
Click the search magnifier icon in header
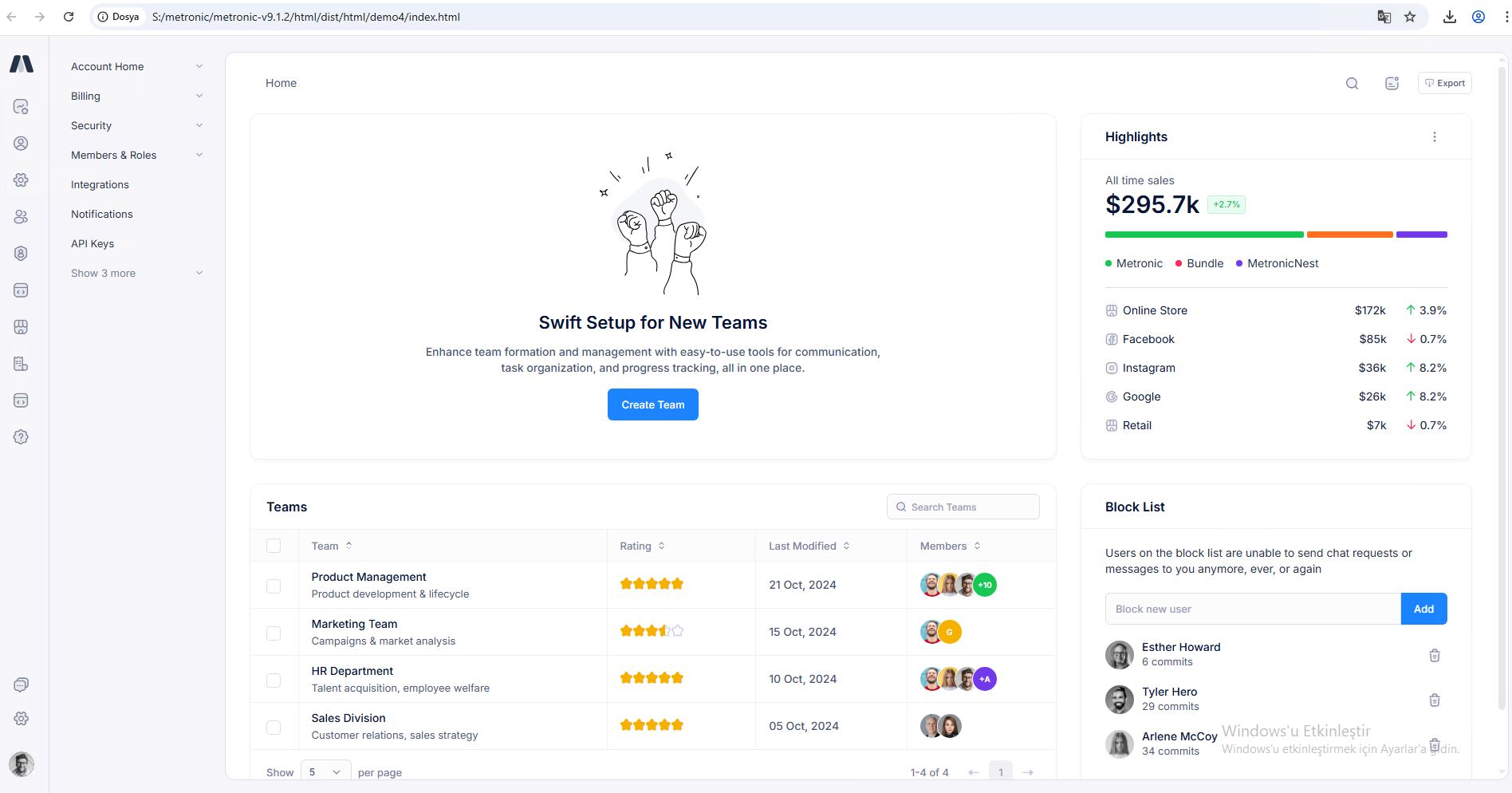pos(1352,83)
